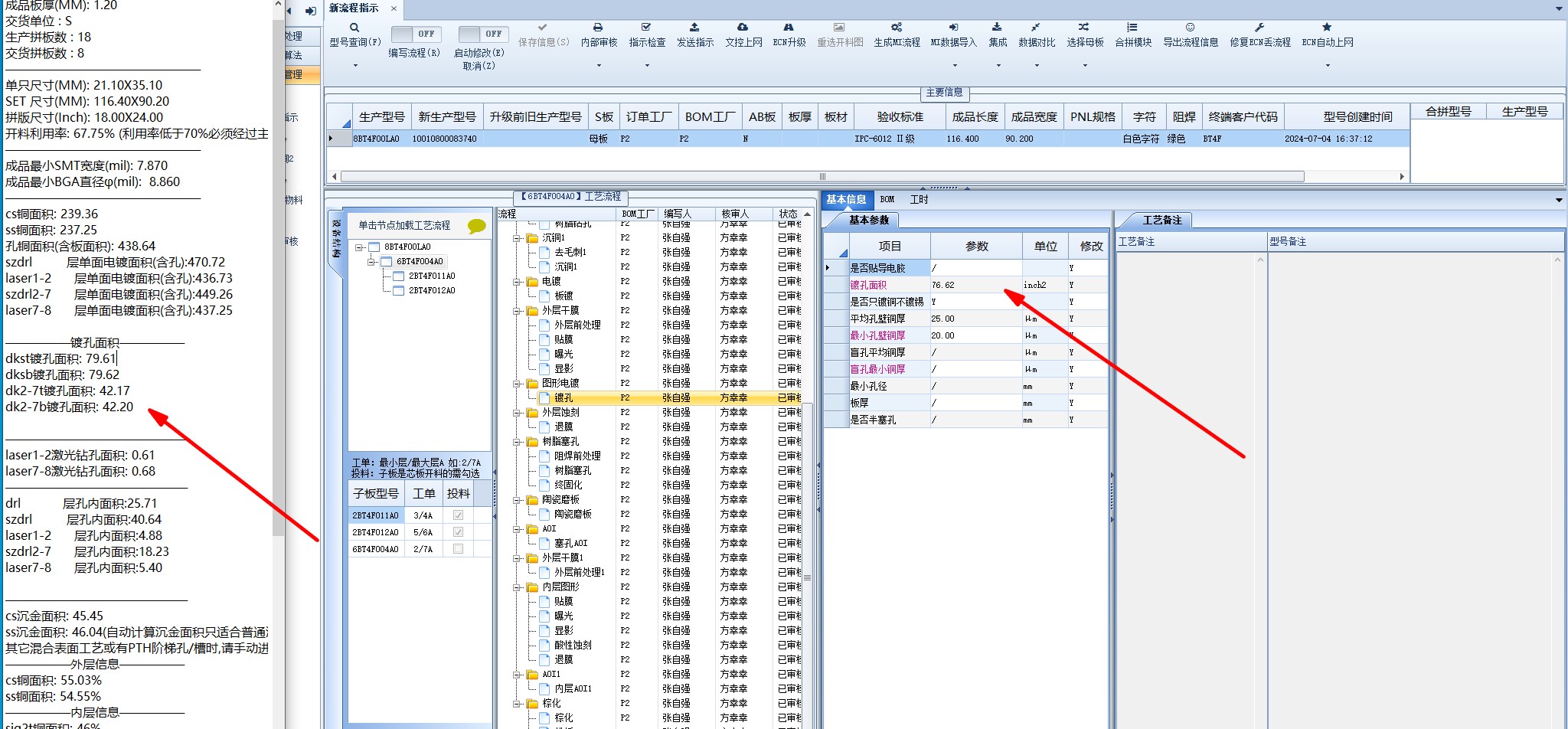The height and width of the screenshot is (729, 1568).
Task: Click the 生产型号 column header
Action: [x=381, y=116]
